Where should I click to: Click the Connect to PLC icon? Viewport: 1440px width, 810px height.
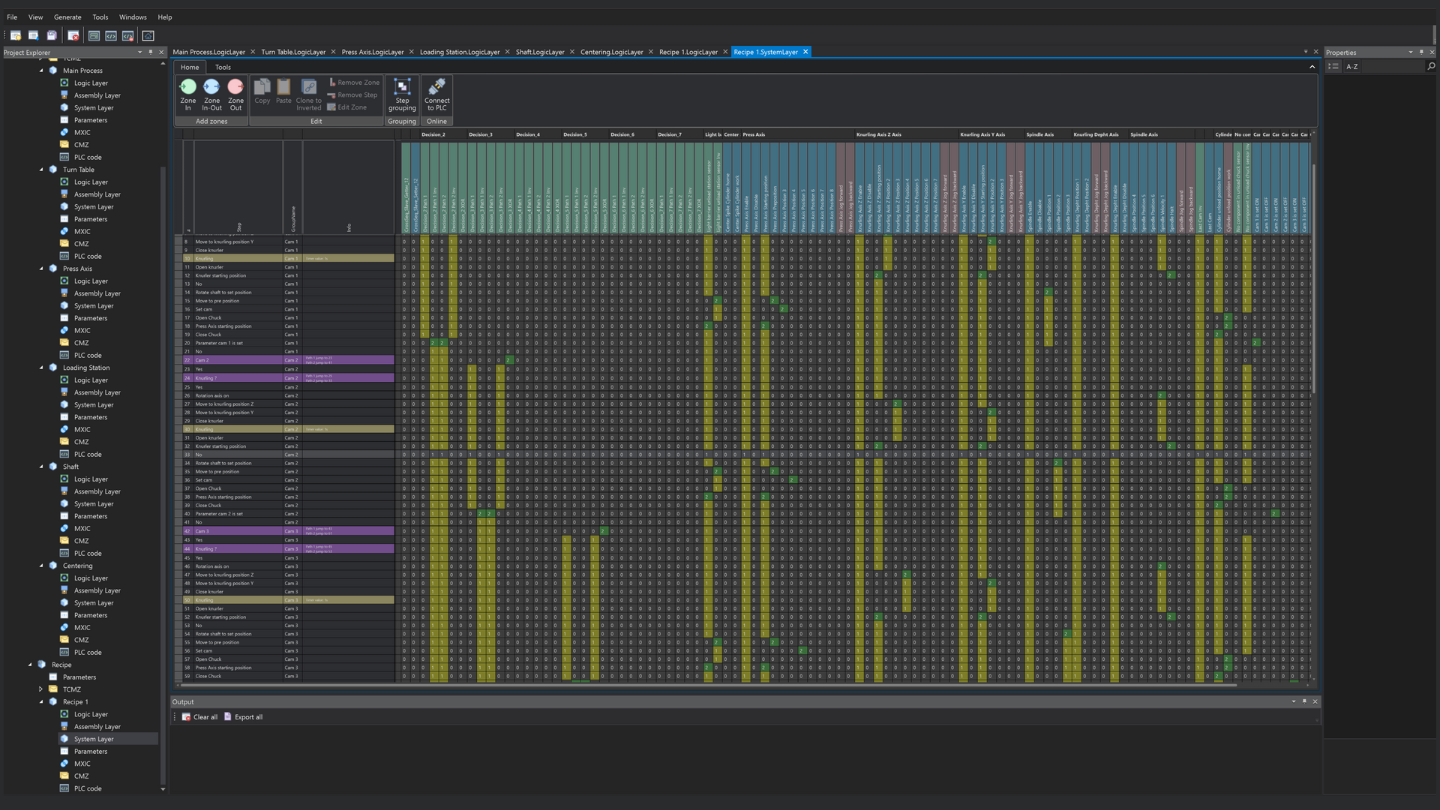pyautogui.click(x=437, y=87)
